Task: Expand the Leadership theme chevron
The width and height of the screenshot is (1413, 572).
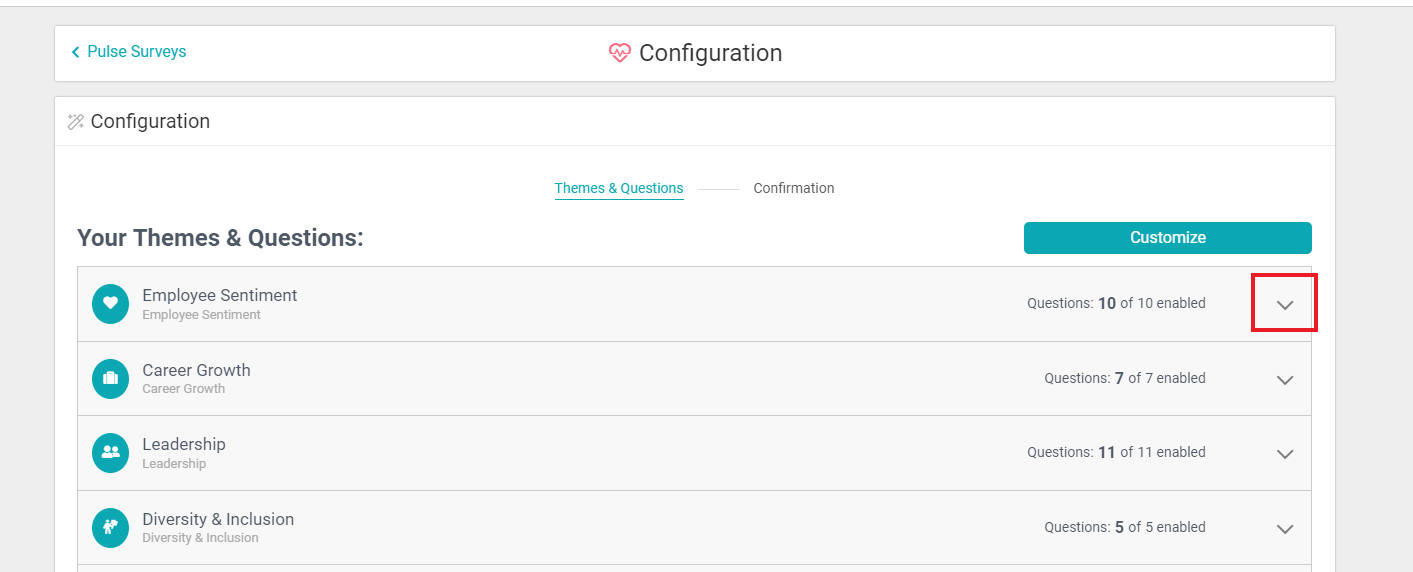Action: pos(1285,454)
